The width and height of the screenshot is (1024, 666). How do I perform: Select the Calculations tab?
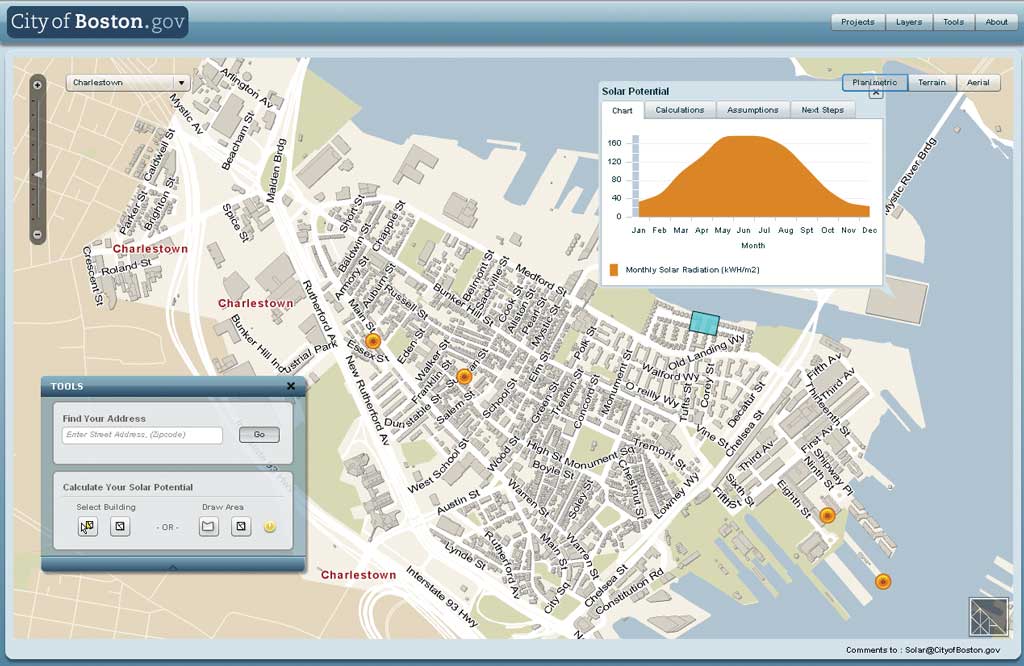point(680,110)
